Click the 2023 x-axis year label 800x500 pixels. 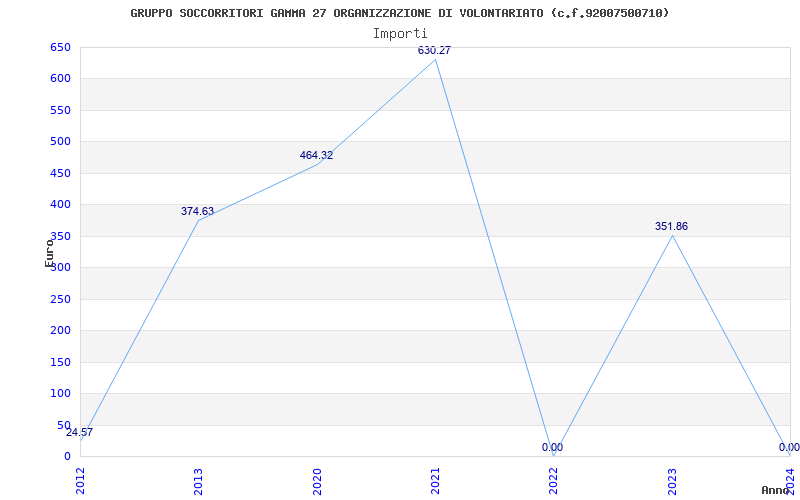tap(672, 481)
